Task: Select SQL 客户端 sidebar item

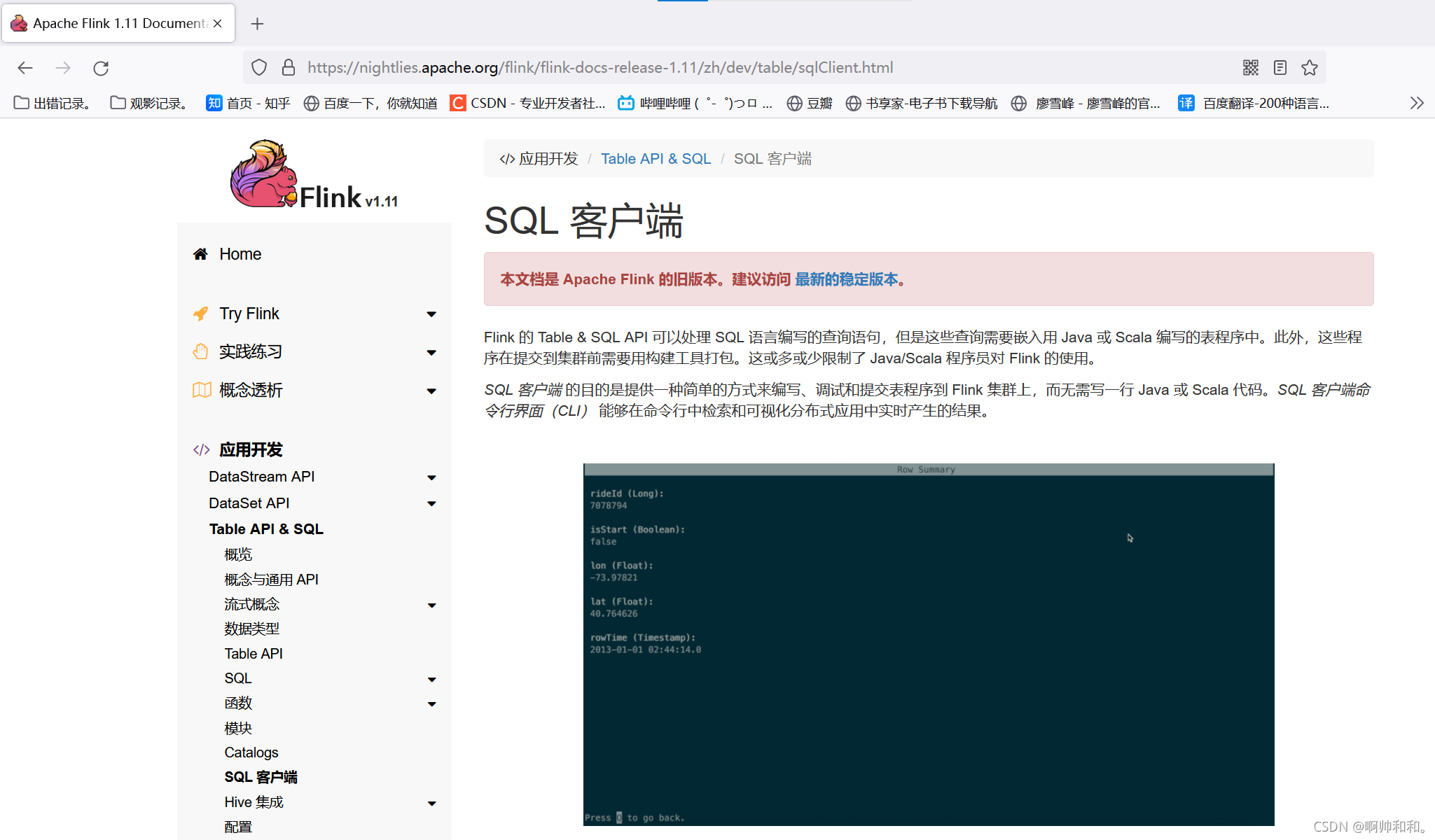Action: 261,777
